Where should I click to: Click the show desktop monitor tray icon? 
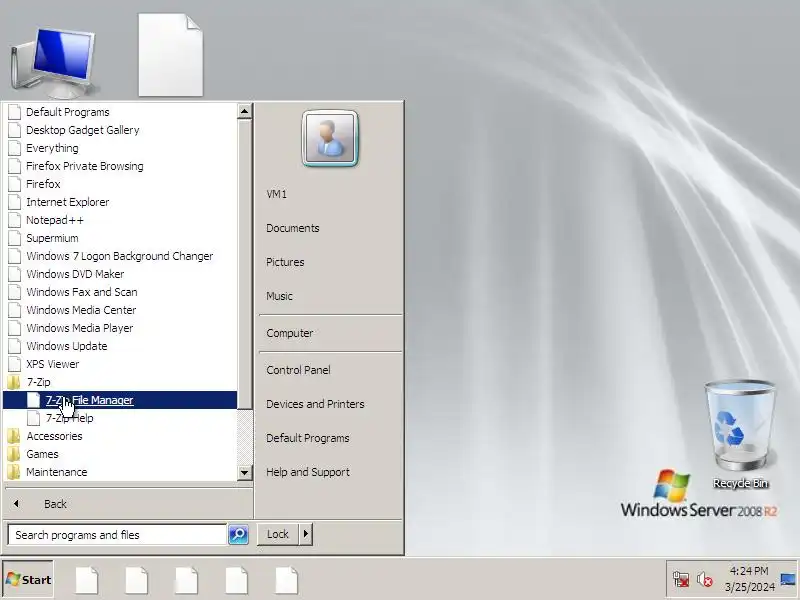click(788, 579)
